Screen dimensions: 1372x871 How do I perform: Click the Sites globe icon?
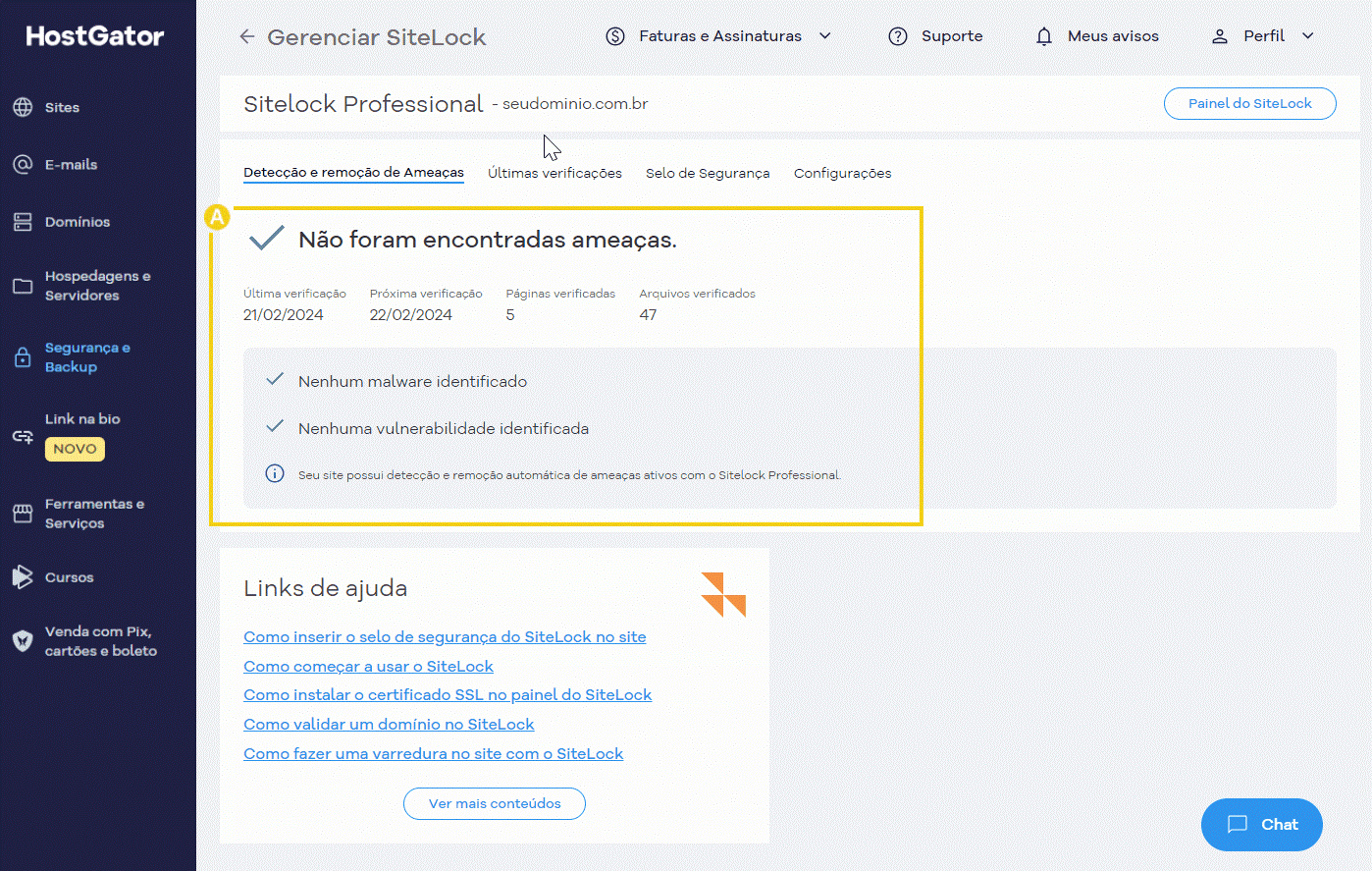pyautogui.click(x=23, y=107)
